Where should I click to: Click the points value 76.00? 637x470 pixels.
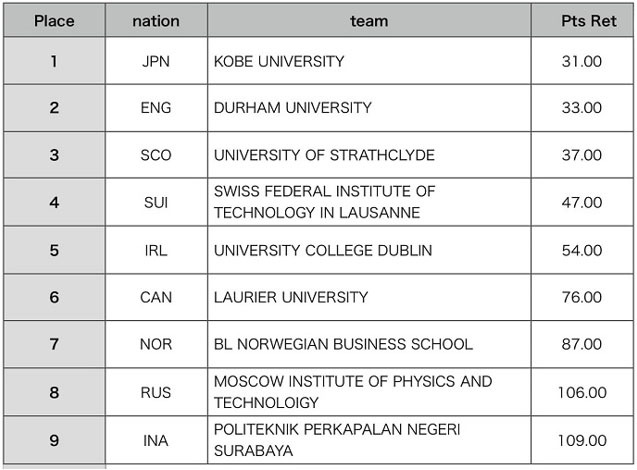582,297
